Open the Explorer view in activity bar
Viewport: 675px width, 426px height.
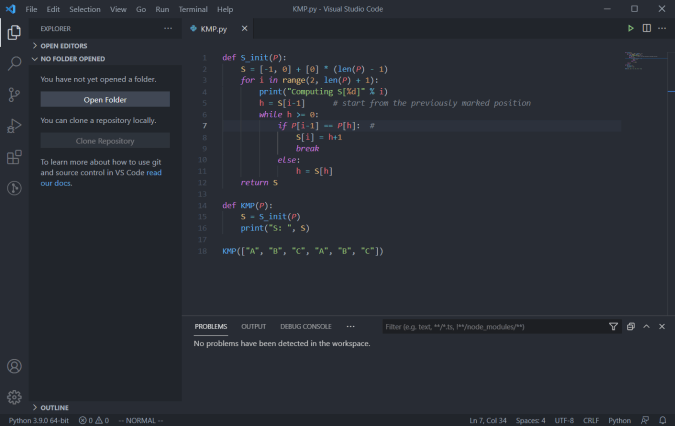coord(14,32)
